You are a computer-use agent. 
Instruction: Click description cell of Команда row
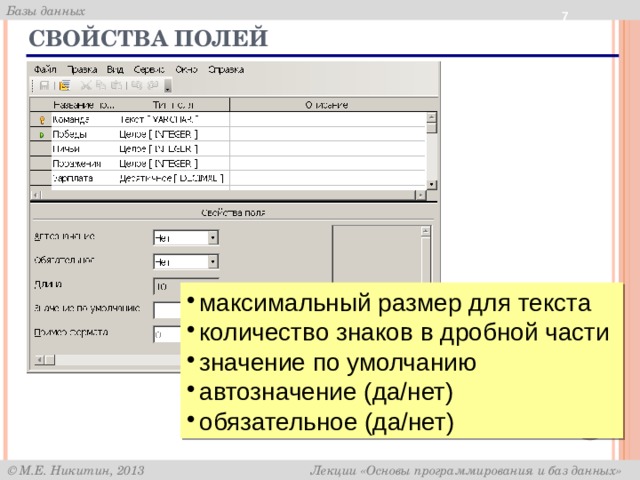coord(328,120)
